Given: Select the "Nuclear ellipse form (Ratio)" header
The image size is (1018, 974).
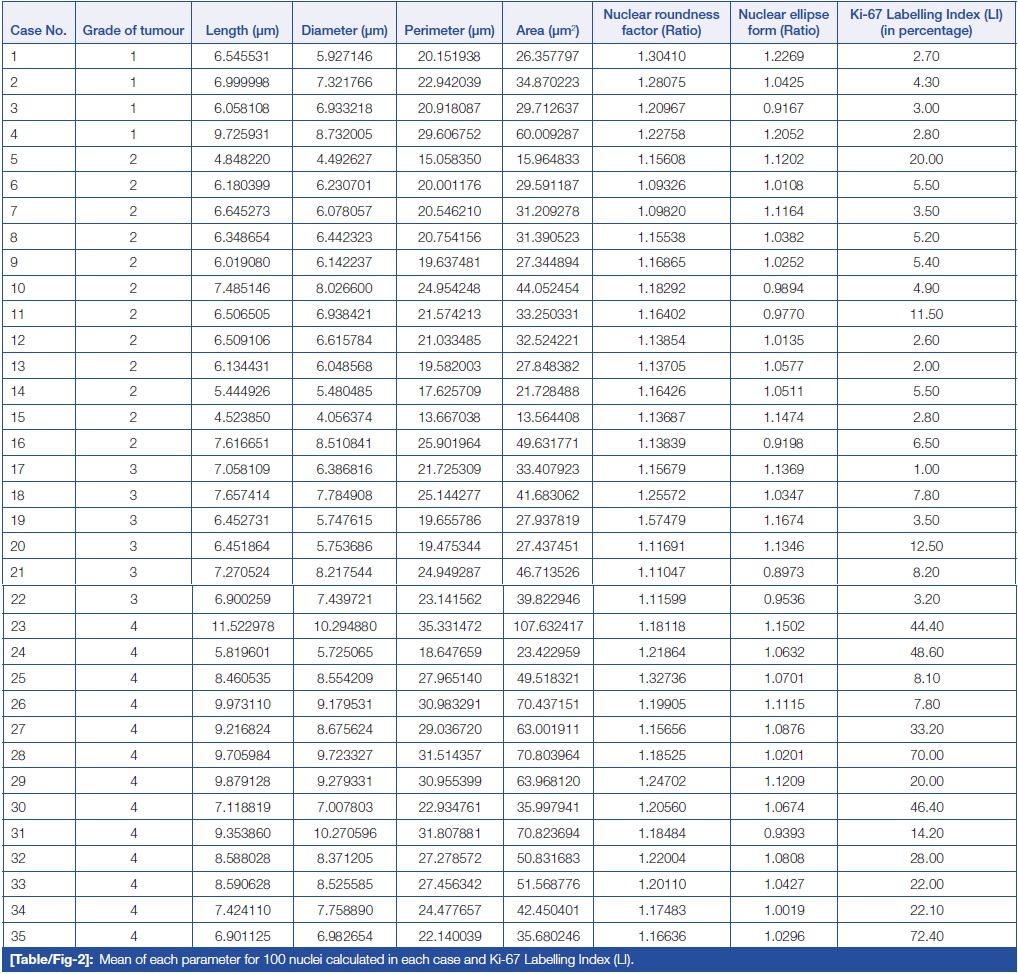Looking at the screenshot, I should [783, 22].
